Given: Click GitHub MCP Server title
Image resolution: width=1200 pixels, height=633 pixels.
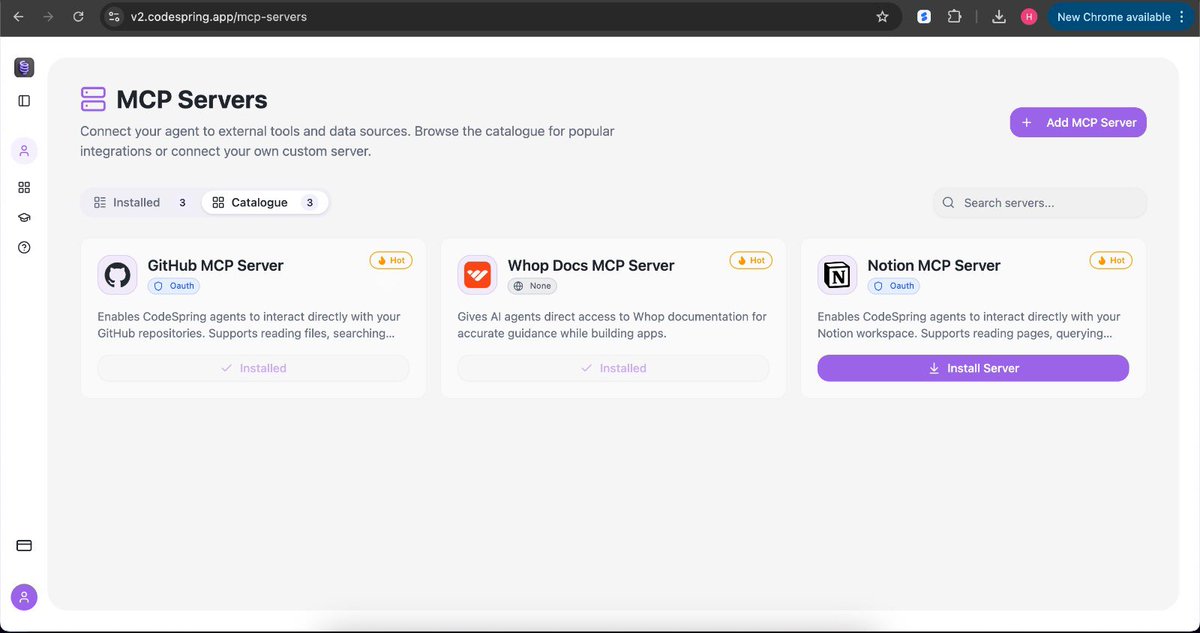Looking at the screenshot, I should [x=215, y=265].
